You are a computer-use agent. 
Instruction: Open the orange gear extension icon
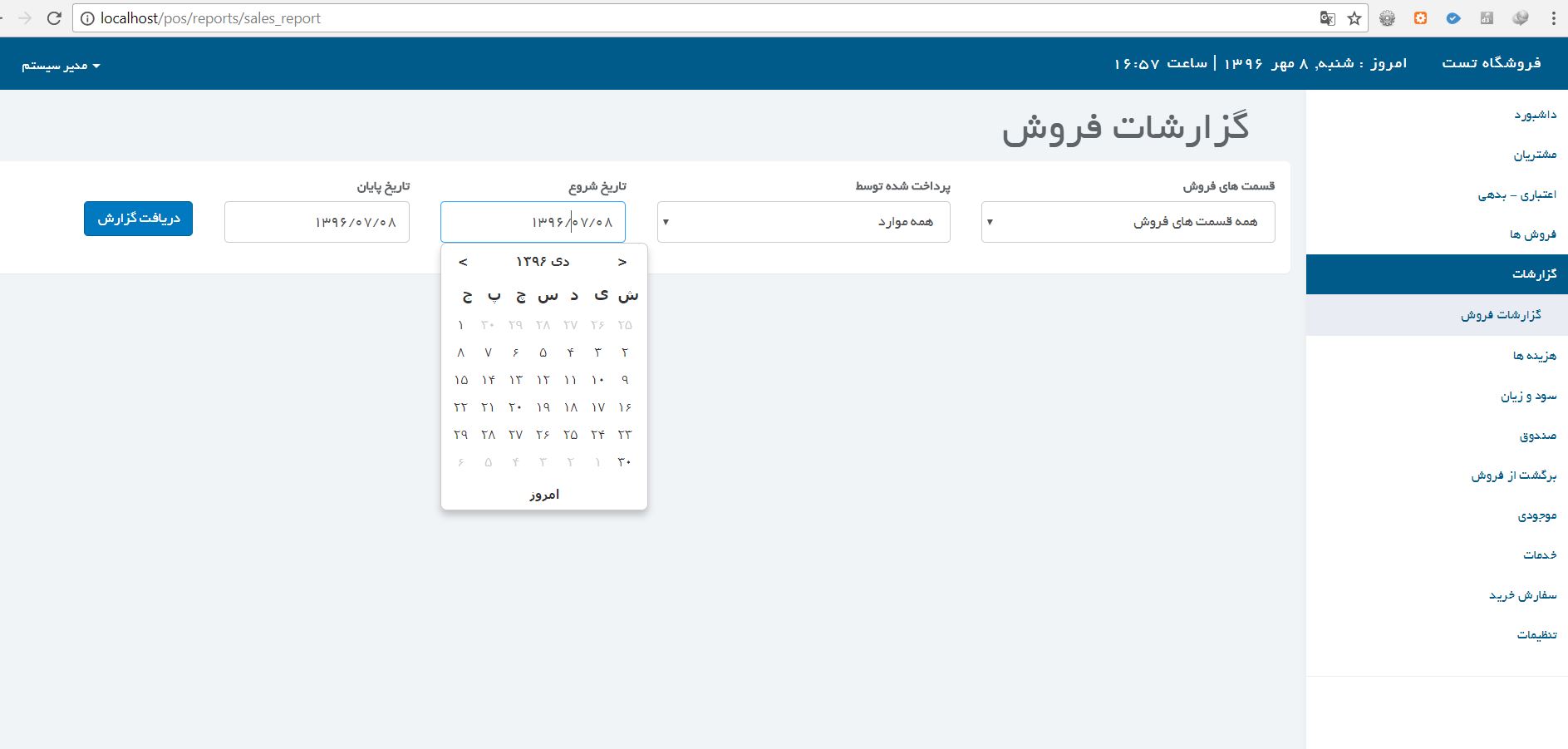pos(1420,18)
